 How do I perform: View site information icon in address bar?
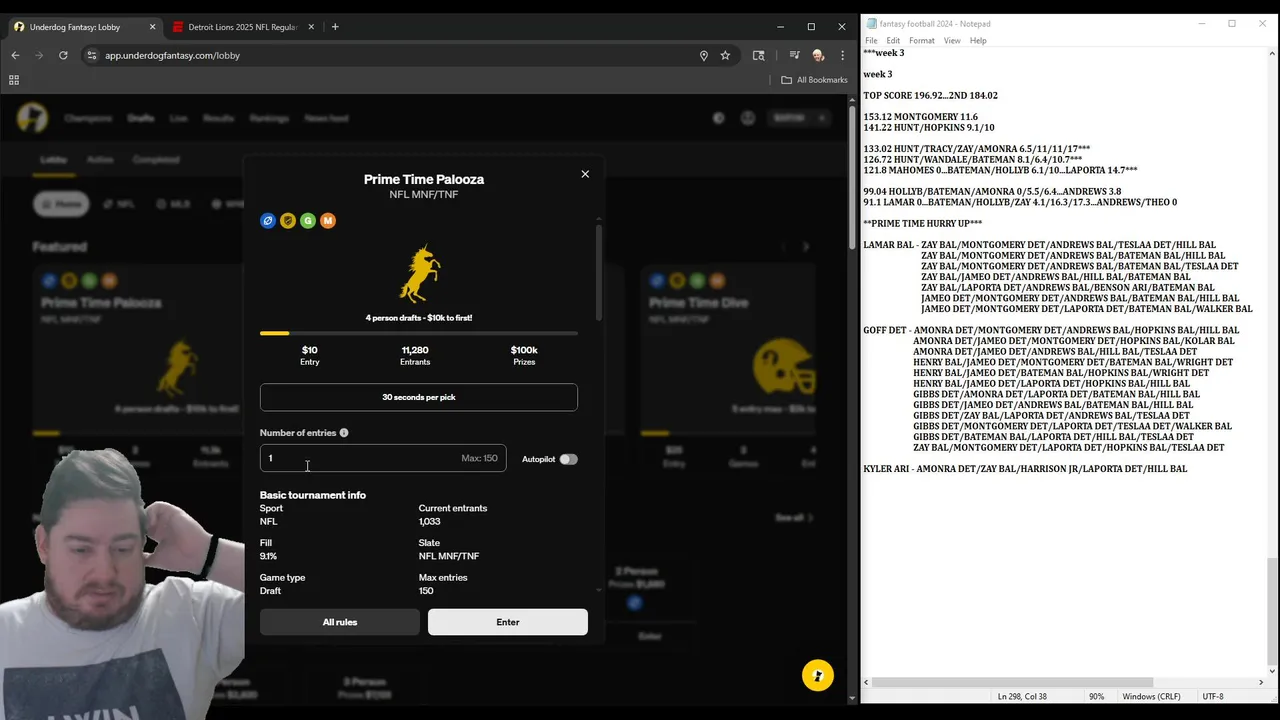[92, 55]
